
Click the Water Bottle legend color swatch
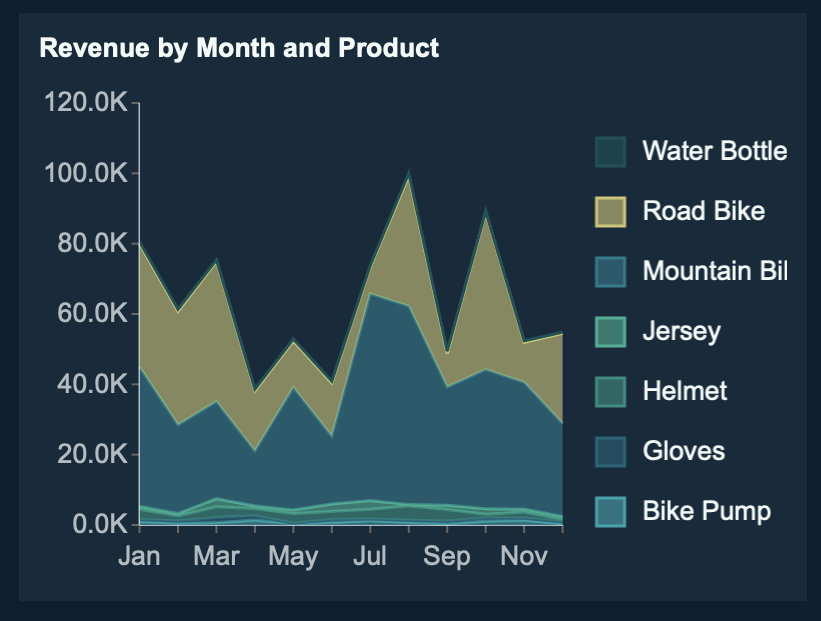click(x=610, y=152)
